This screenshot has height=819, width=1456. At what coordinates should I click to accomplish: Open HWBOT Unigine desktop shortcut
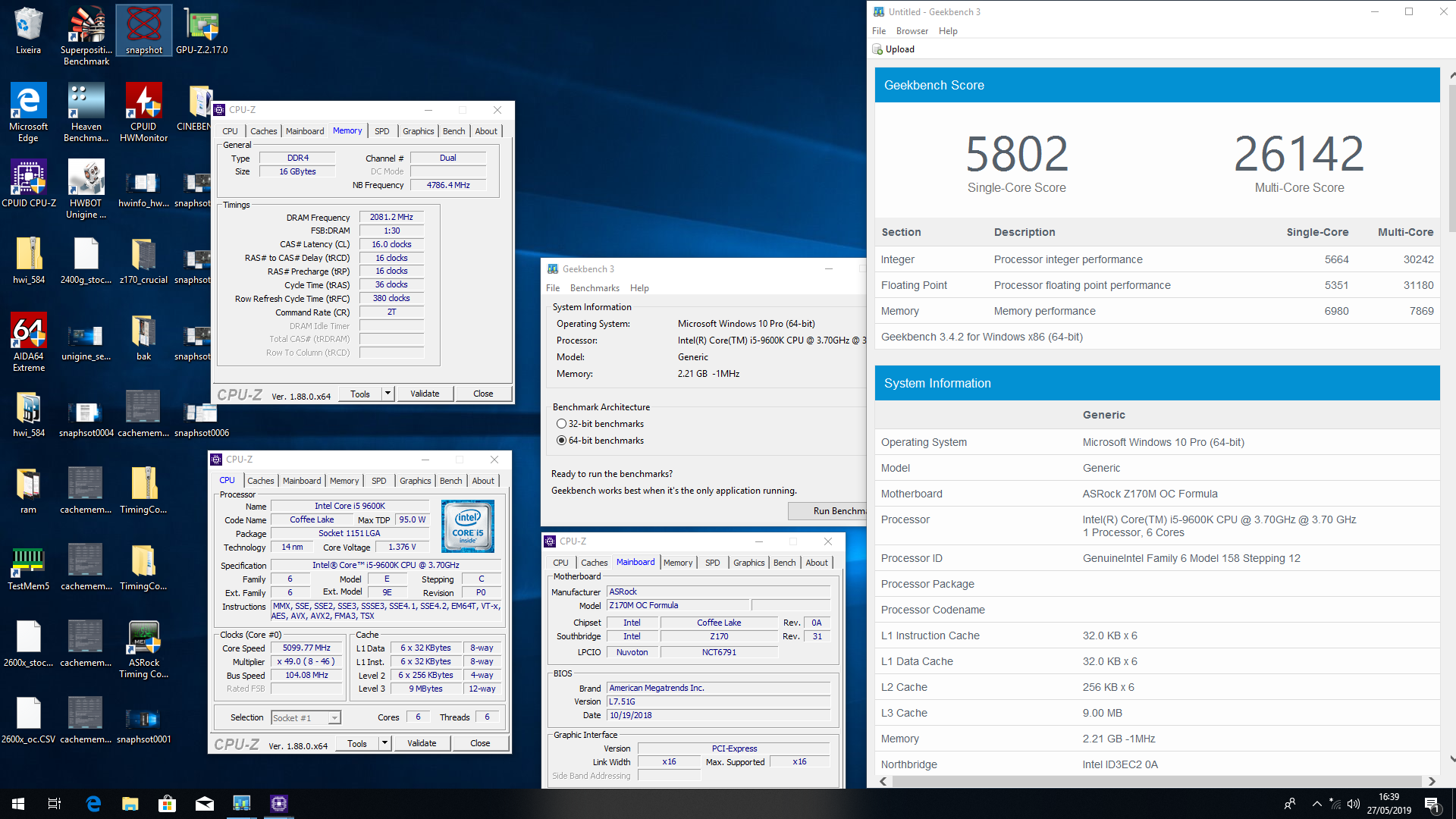[x=86, y=189]
